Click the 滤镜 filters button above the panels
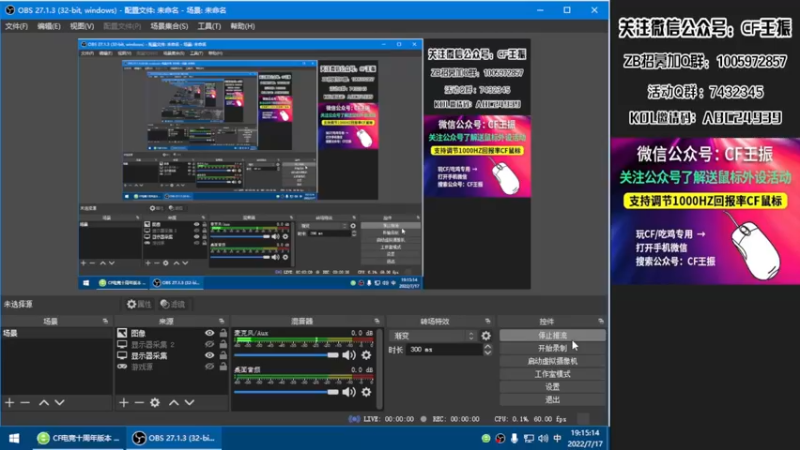800x450 pixels. [172, 304]
